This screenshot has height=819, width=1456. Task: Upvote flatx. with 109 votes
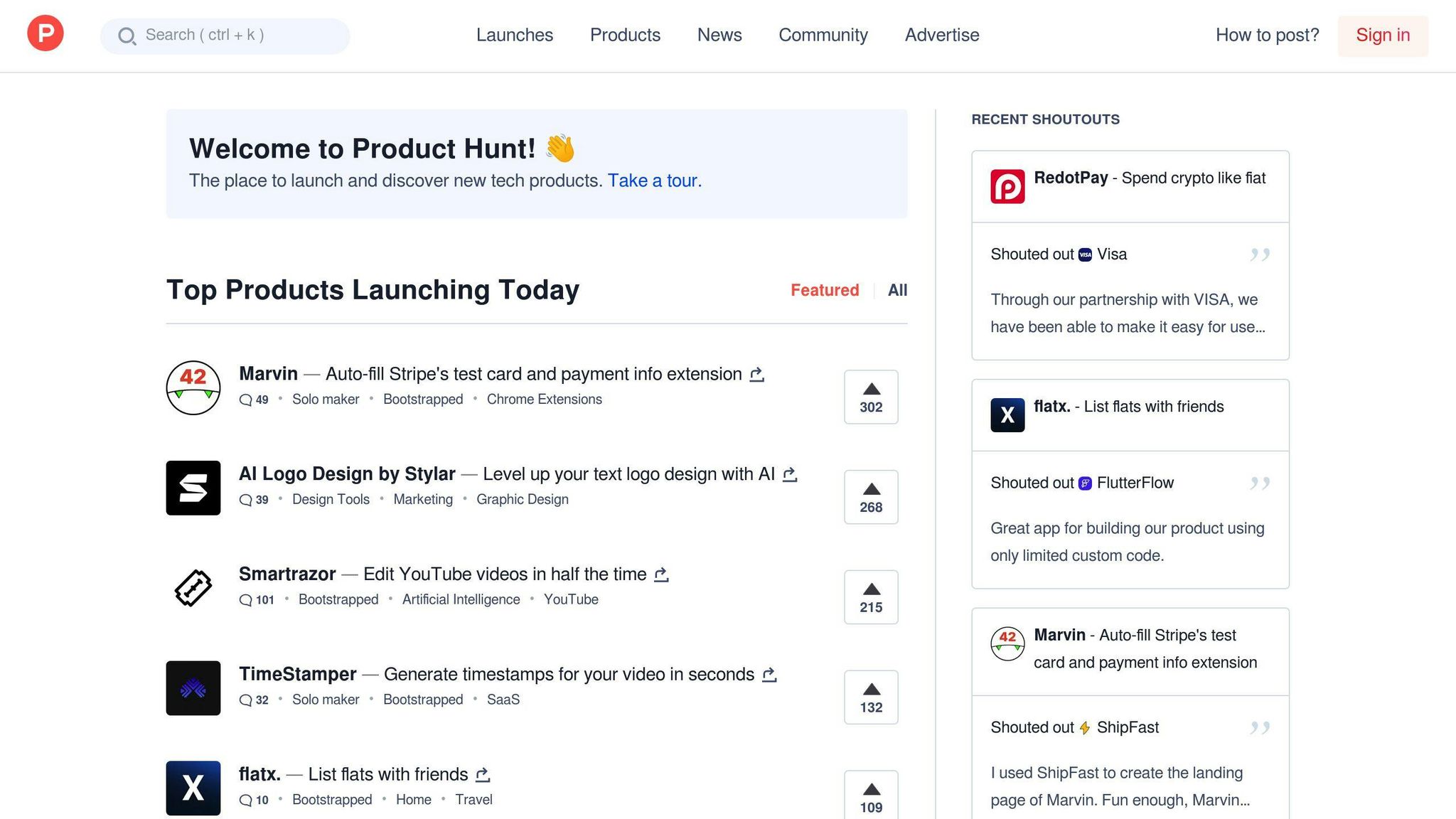click(x=871, y=795)
